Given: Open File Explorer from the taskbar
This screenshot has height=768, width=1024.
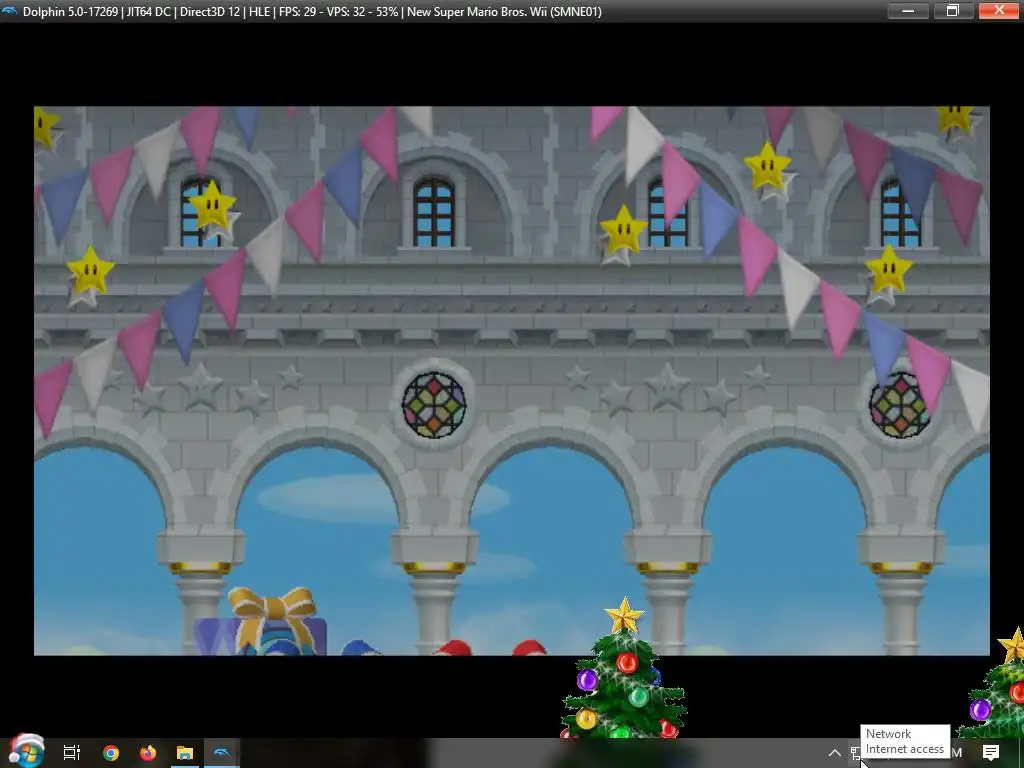Looking at the screenshot, I should point(185,753).
